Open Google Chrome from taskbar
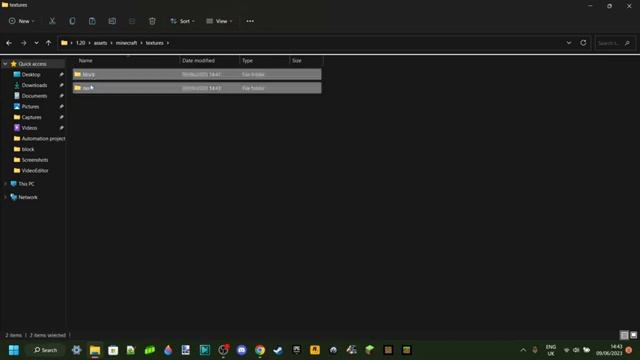The image size is (640, 360). click(260, 350)
